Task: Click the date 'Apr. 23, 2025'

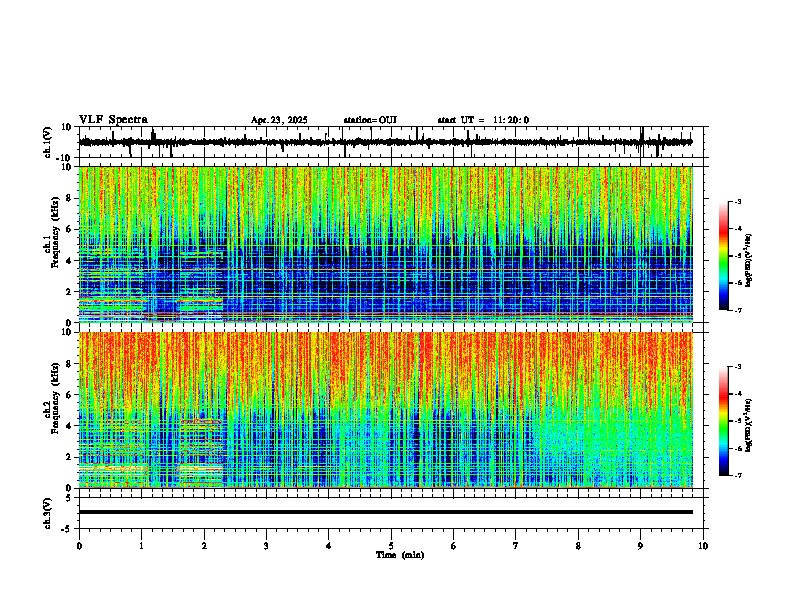Action: point(279,120)
